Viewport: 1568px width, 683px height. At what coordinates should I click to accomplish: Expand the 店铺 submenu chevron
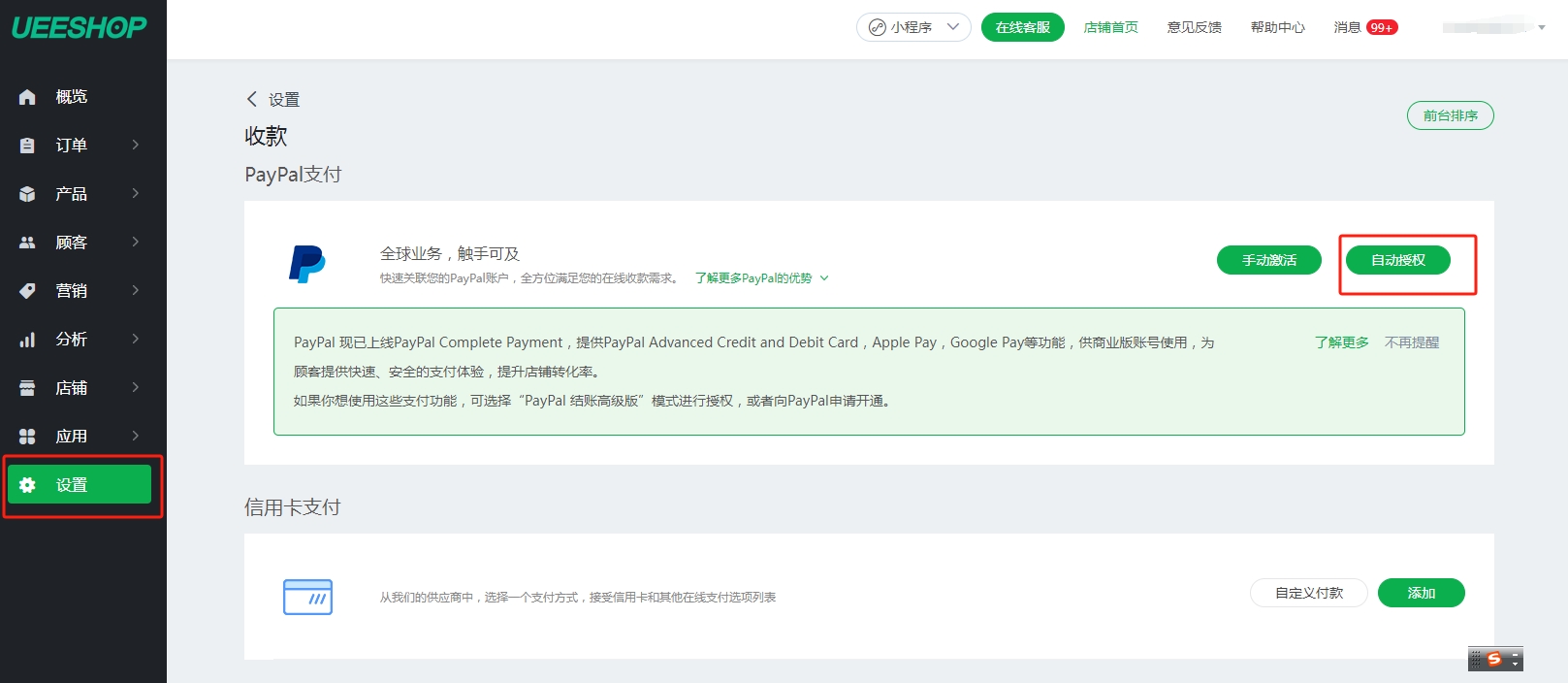136,387
